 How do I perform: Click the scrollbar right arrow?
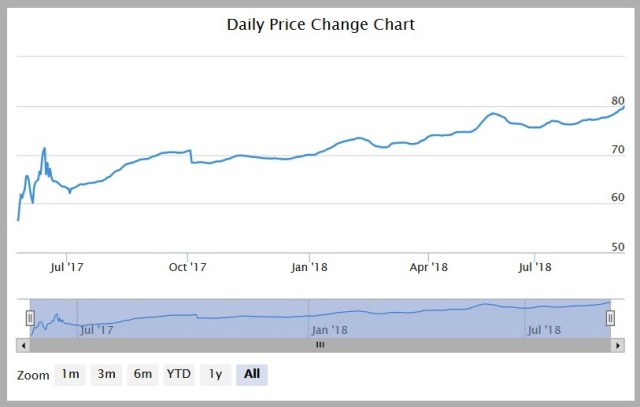[x=618, y=344]
